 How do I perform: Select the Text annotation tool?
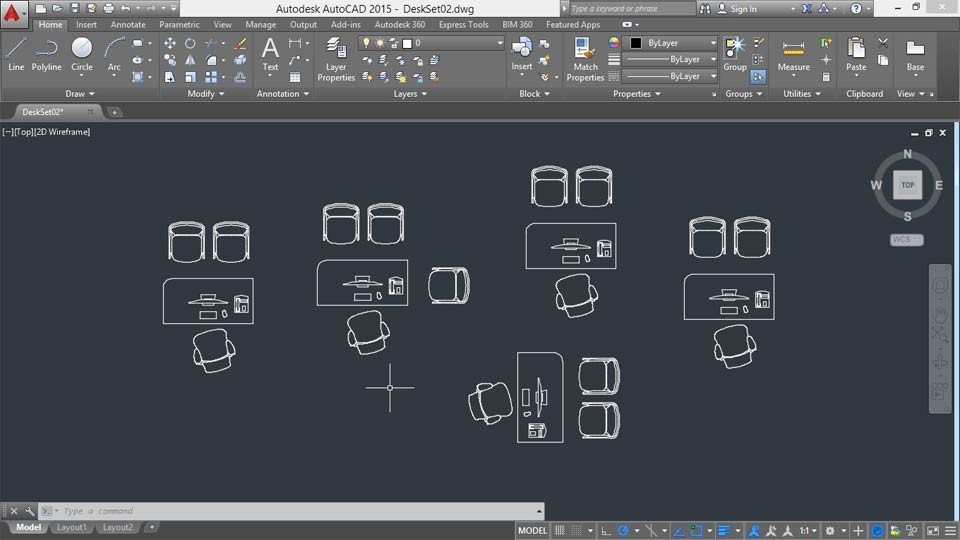pos(270,54)
